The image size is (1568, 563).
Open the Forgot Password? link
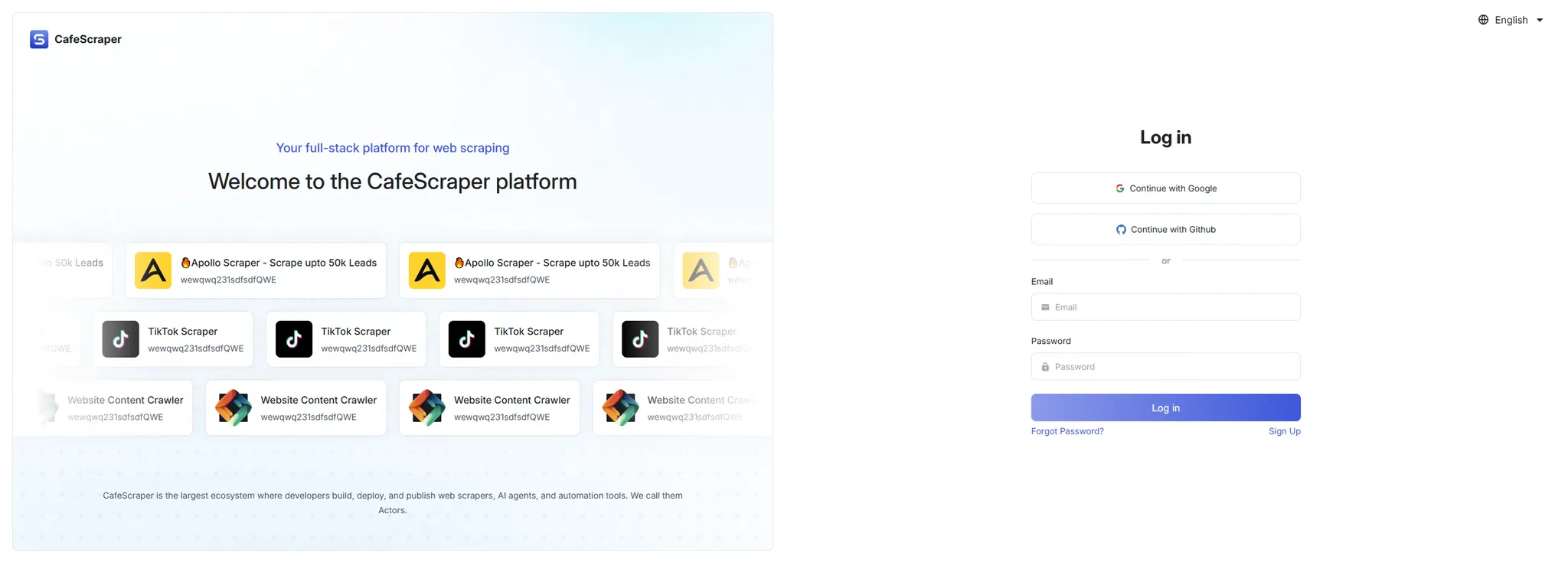click(1067, 431)
